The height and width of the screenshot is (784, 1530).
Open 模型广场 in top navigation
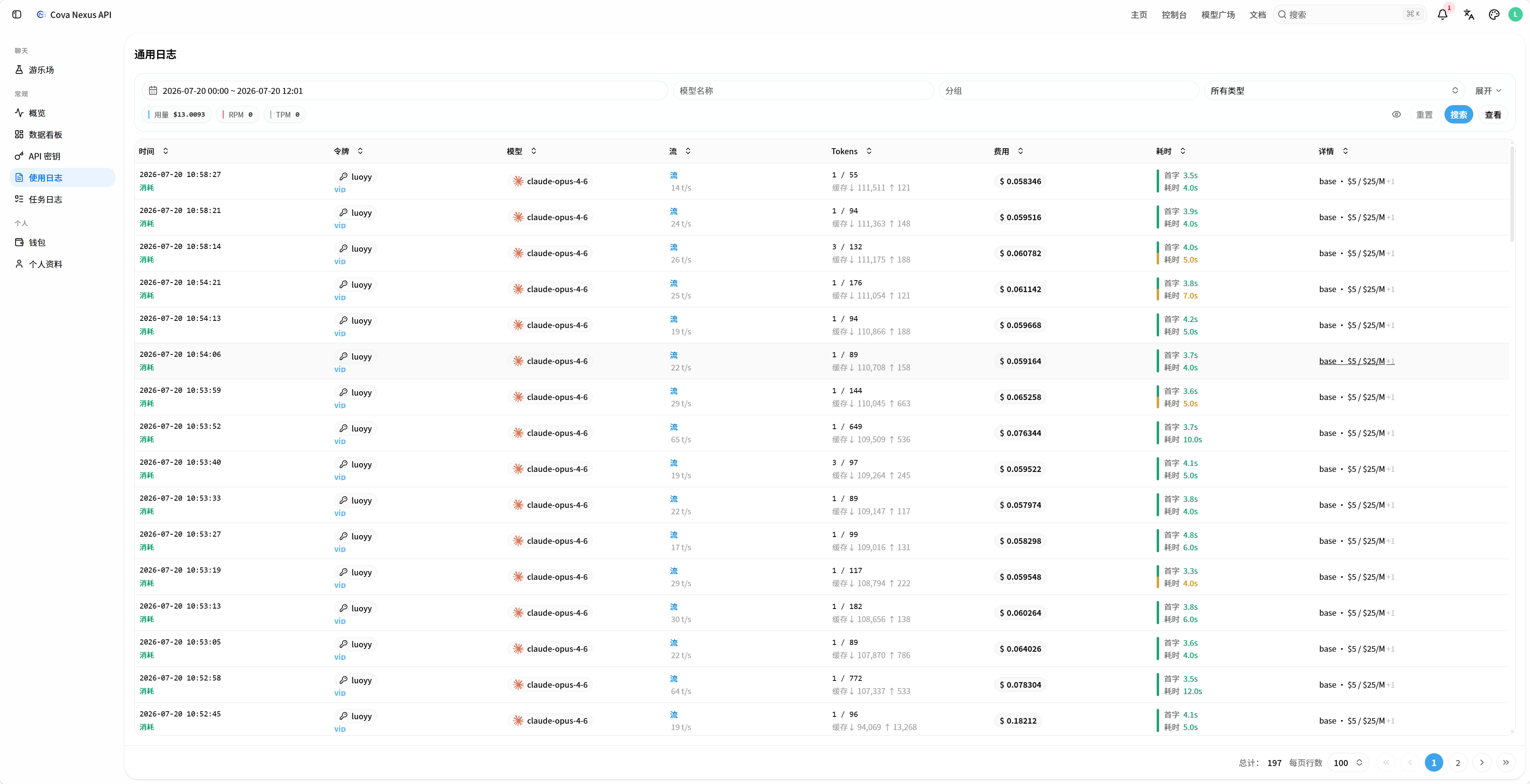[x=1217, y=14]
